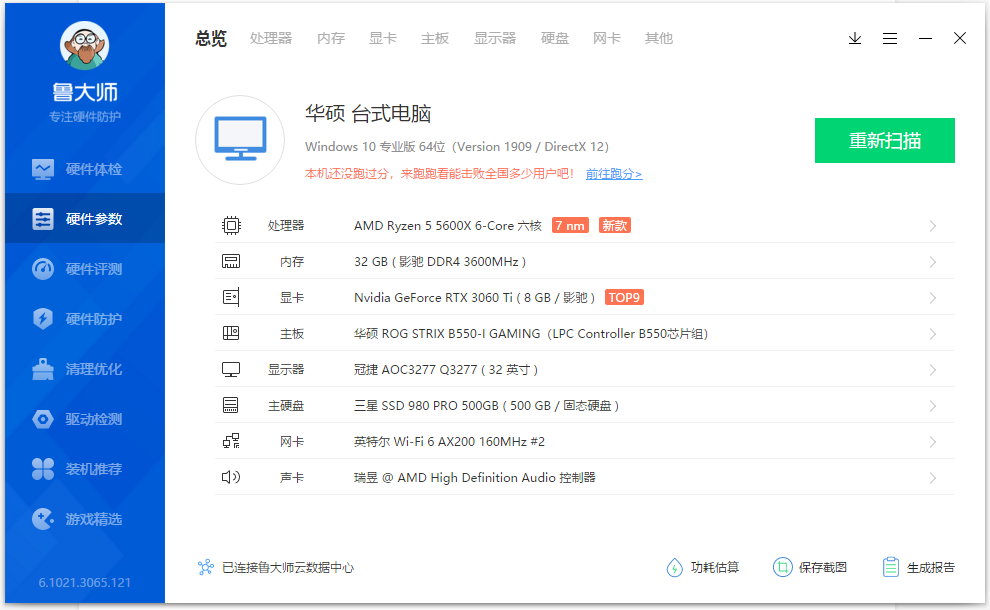Click the 主硬盘 disk icon
The height and width of the screenshot is (610, 990).
pyautogui.click(x=231, y=405)
